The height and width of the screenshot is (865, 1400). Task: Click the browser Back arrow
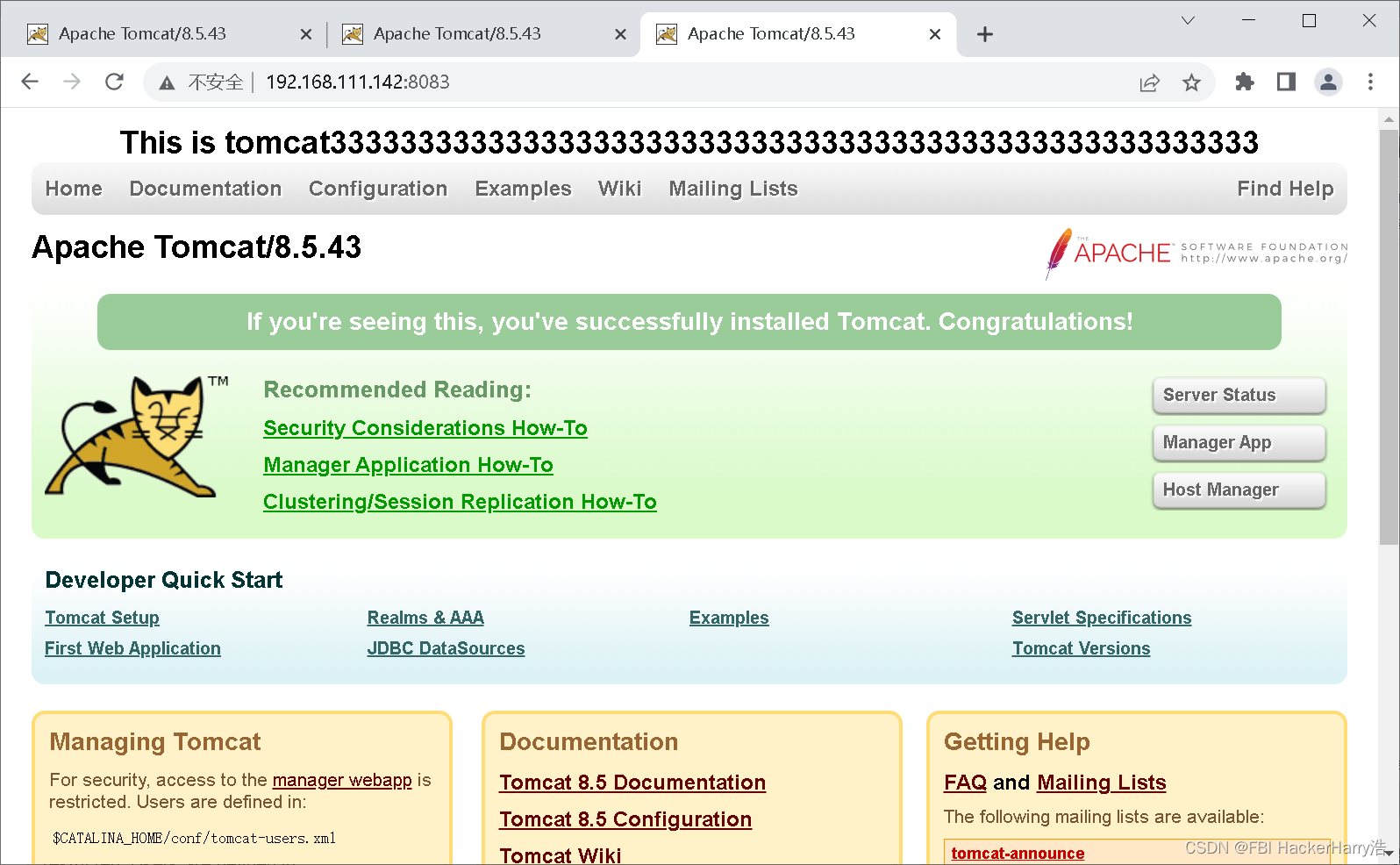point(30,82)
